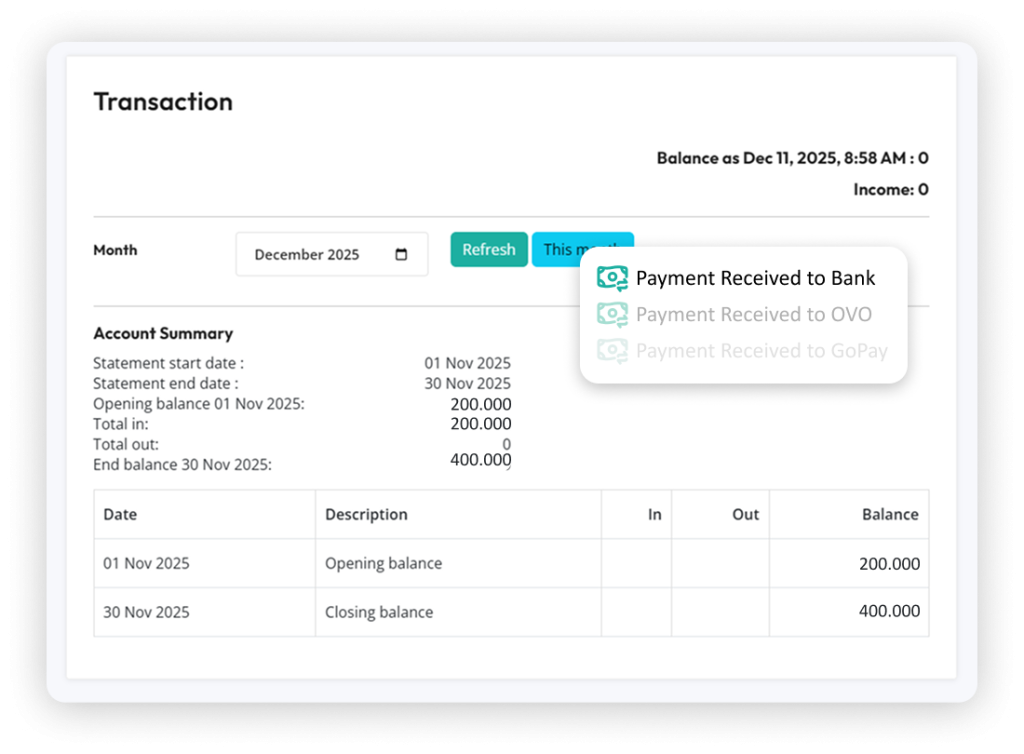Image resolution: width=1024 pixels, height=754 pixels.
Task: Click the Payment Received to Bank money icon
Action: (612, 278)
